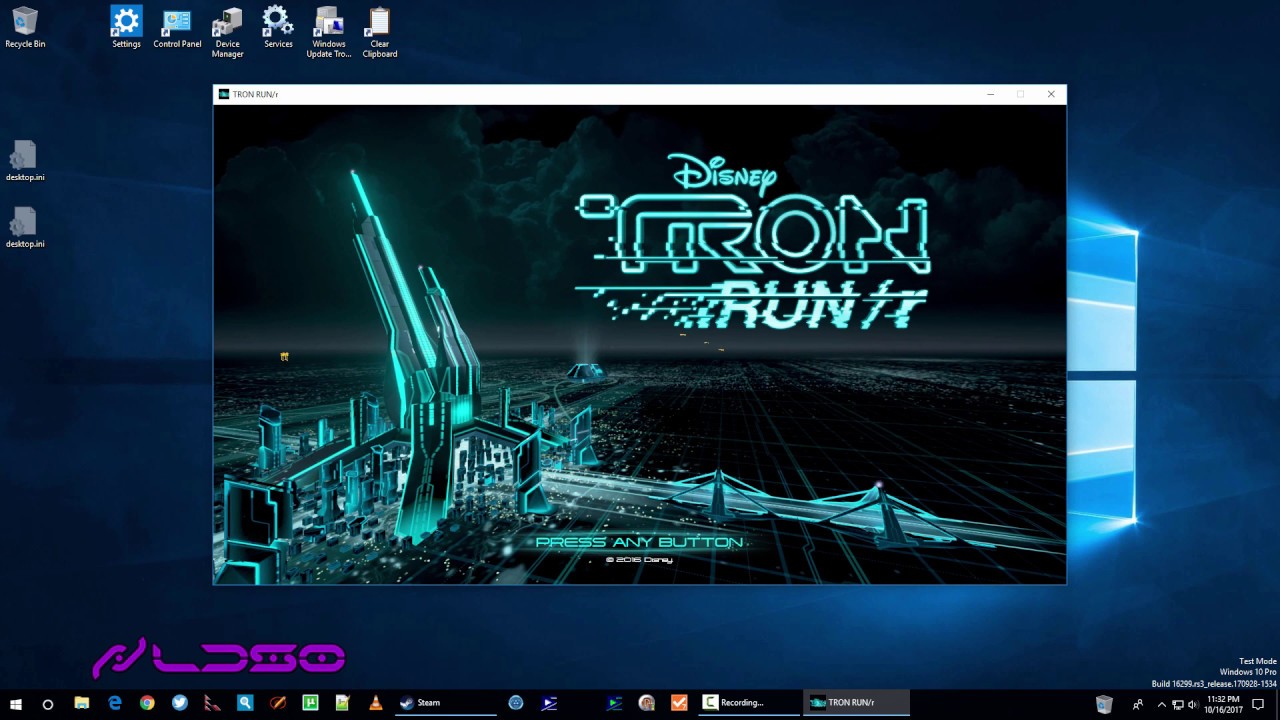The image size is (1280, 720).
Task: Minimize the TRON RUN/r window
Action: click(x=990, y=94)
